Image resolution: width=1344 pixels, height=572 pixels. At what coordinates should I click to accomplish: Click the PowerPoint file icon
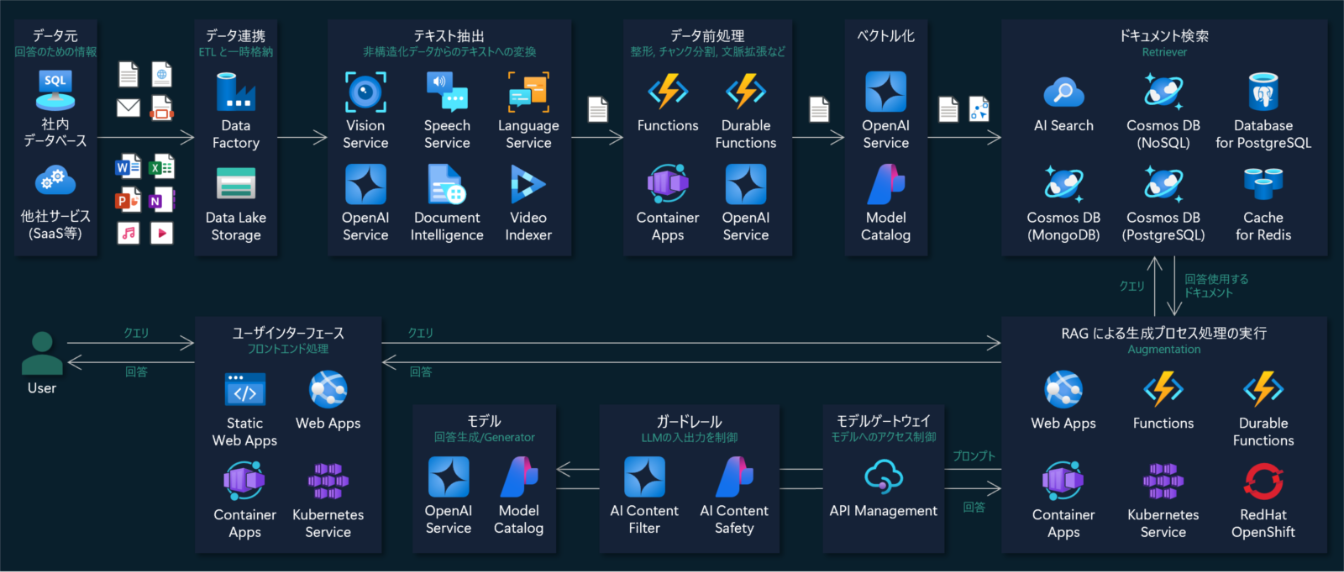click(x=129, y=200)
